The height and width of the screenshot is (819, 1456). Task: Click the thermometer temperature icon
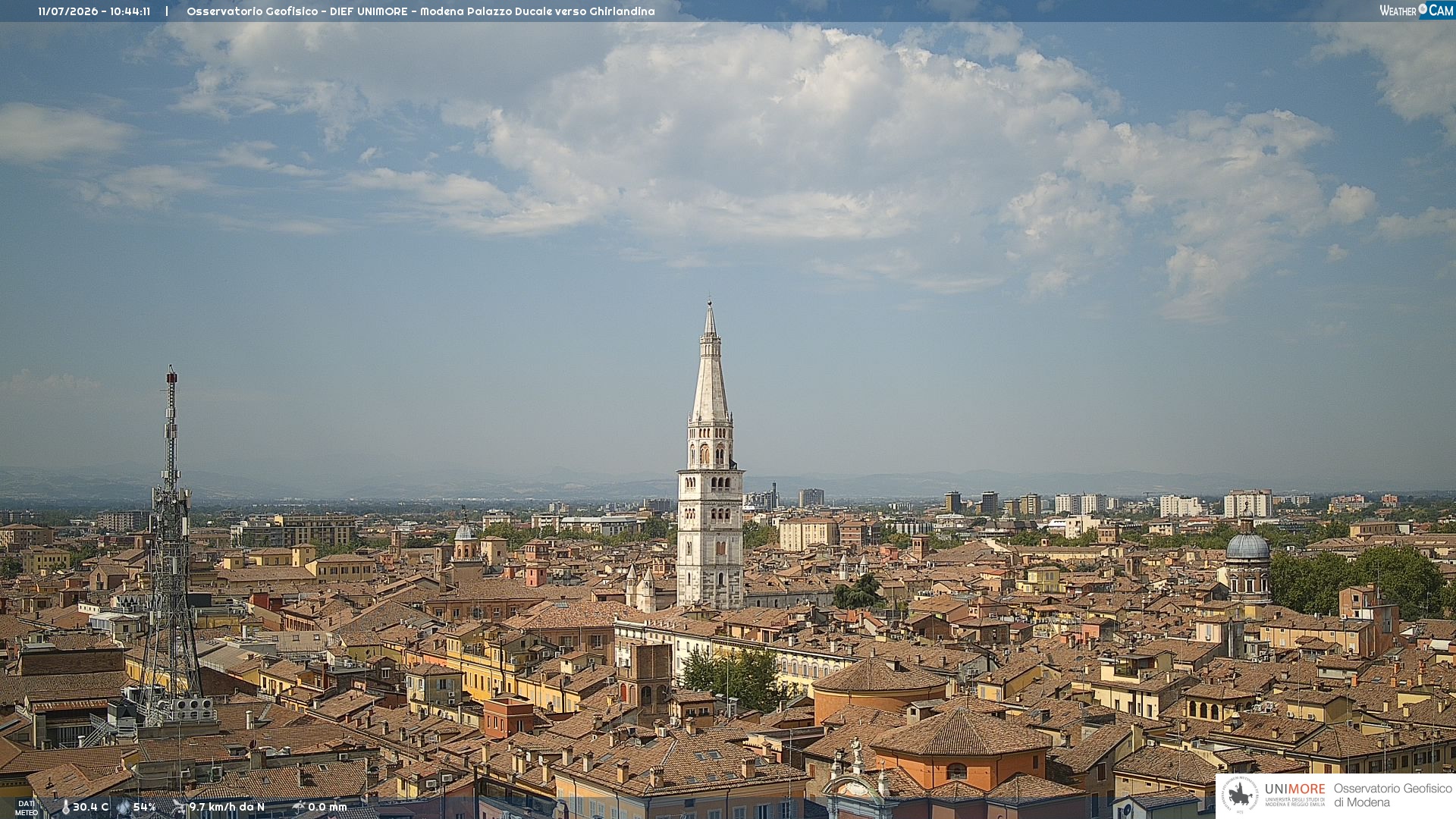[x=65, y=808]
